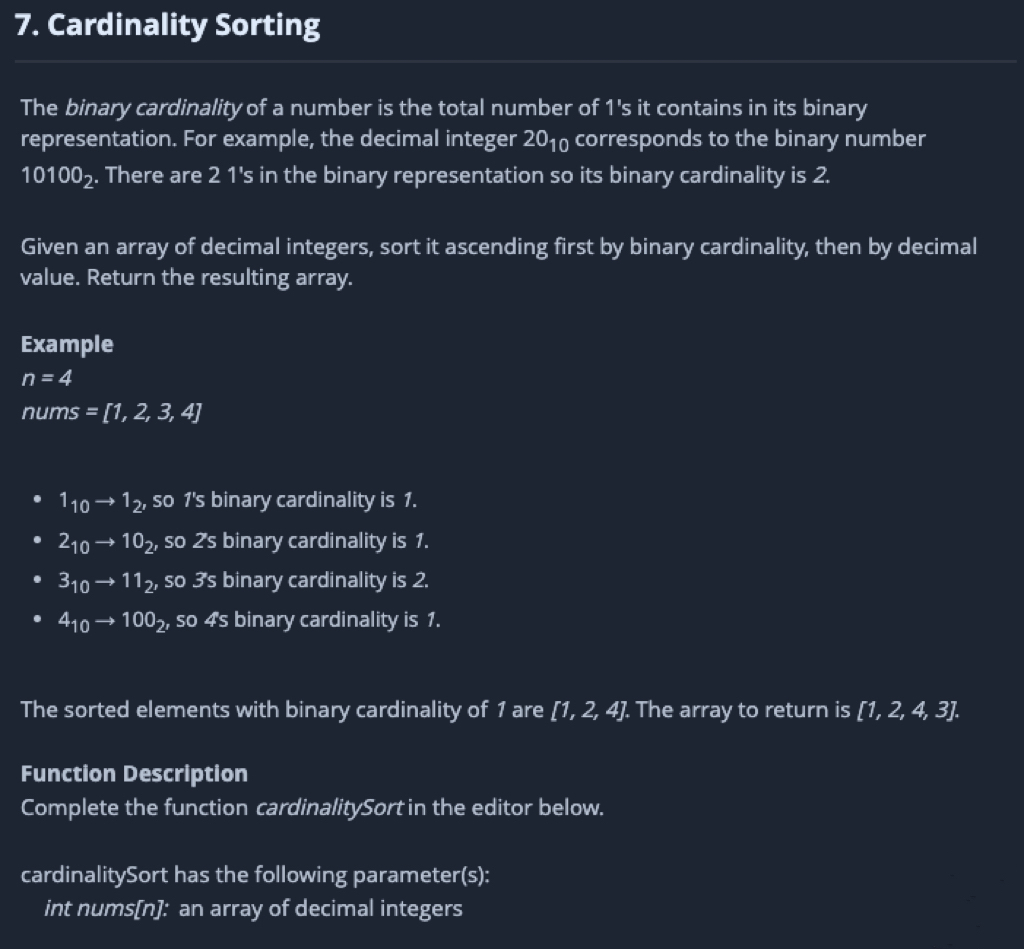This screenshot has height=949, width=1024.
Task: Click the bold "Example" heading
Action: [x=67, y=344]
